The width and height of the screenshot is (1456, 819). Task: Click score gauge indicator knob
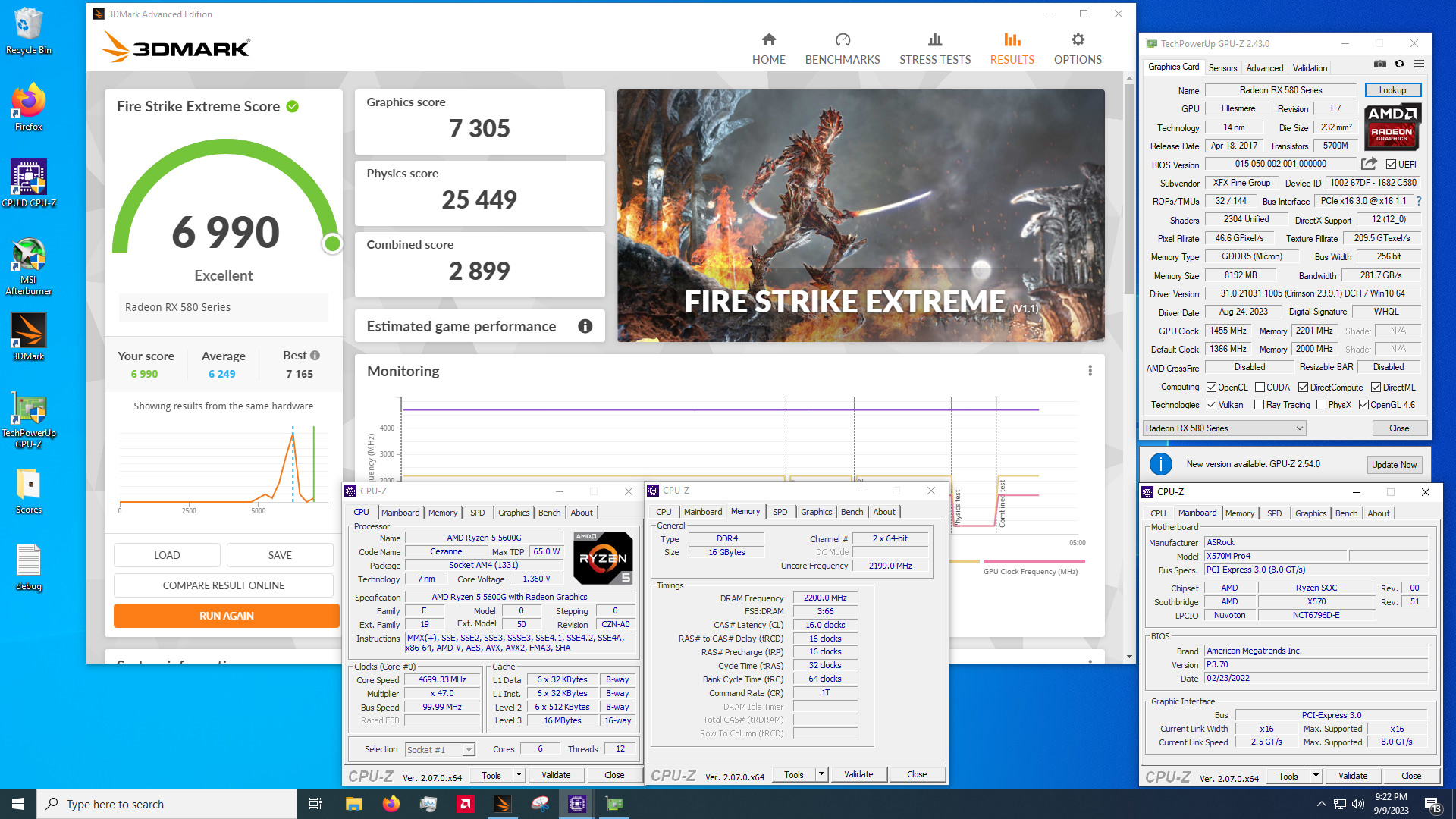pyautogui.click(x=332, y=243)
